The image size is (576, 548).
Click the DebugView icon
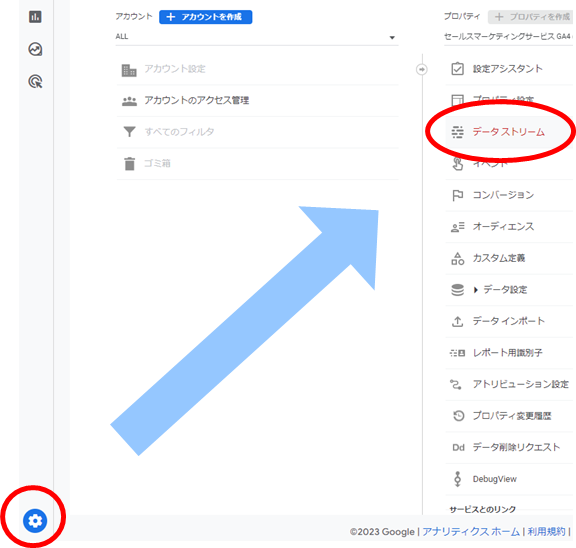pyautogui.click(x=457, y=479)
